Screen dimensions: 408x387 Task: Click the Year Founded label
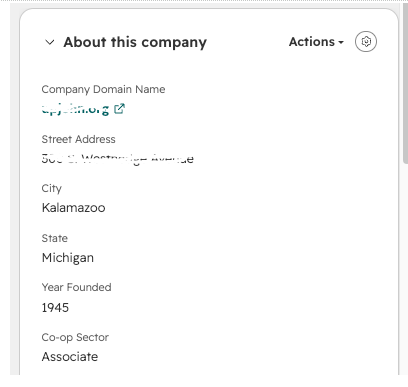click(x=77, y=287)
